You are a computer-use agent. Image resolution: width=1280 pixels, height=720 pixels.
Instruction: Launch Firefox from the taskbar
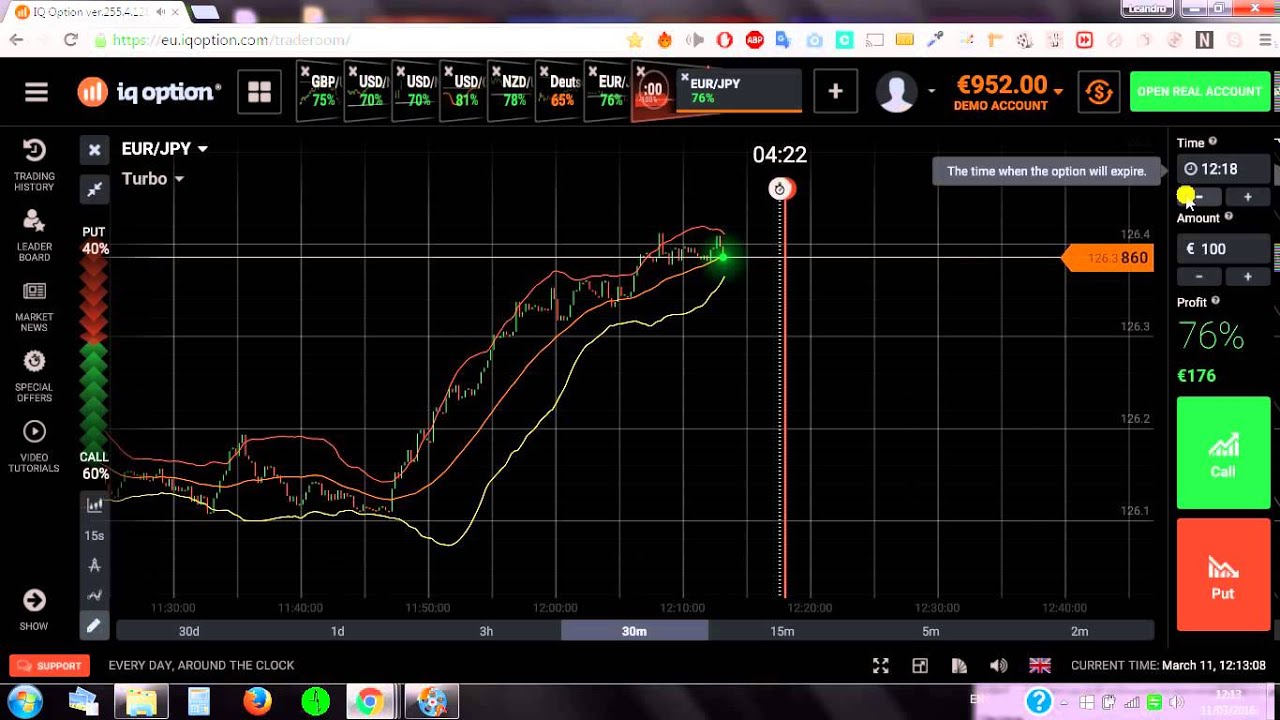click(257, 701)
